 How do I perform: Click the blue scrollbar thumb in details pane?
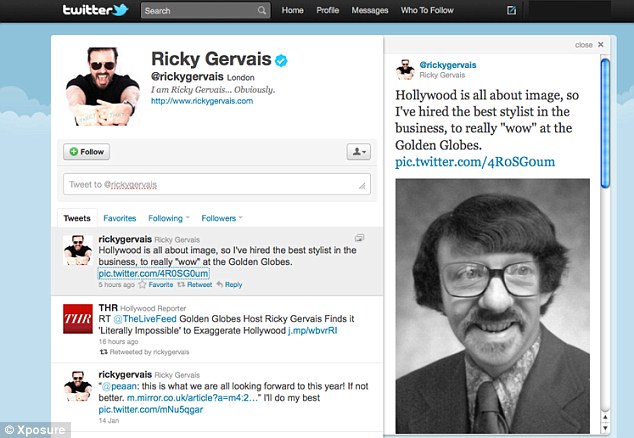(605, 123)
